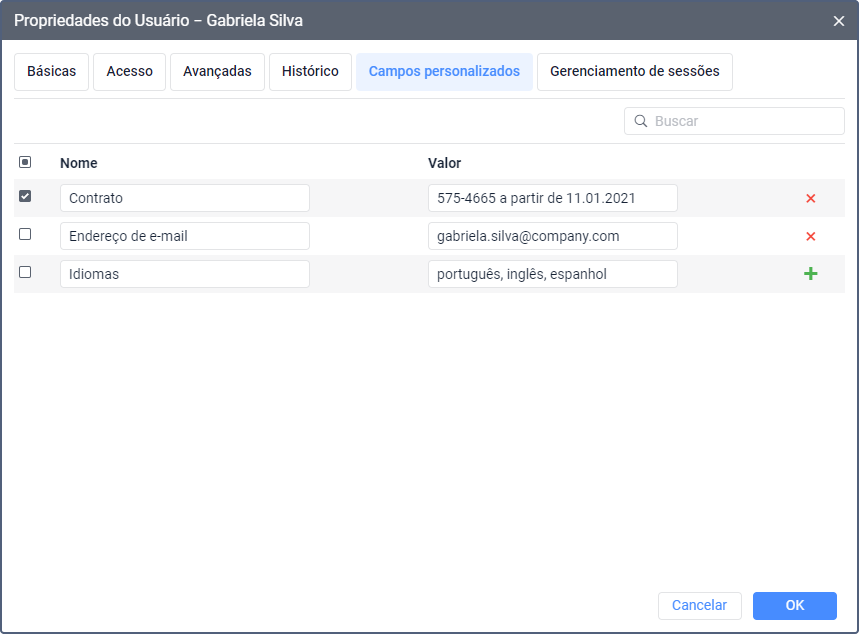Go to the Avançadas tab

[x=217, y=72]
